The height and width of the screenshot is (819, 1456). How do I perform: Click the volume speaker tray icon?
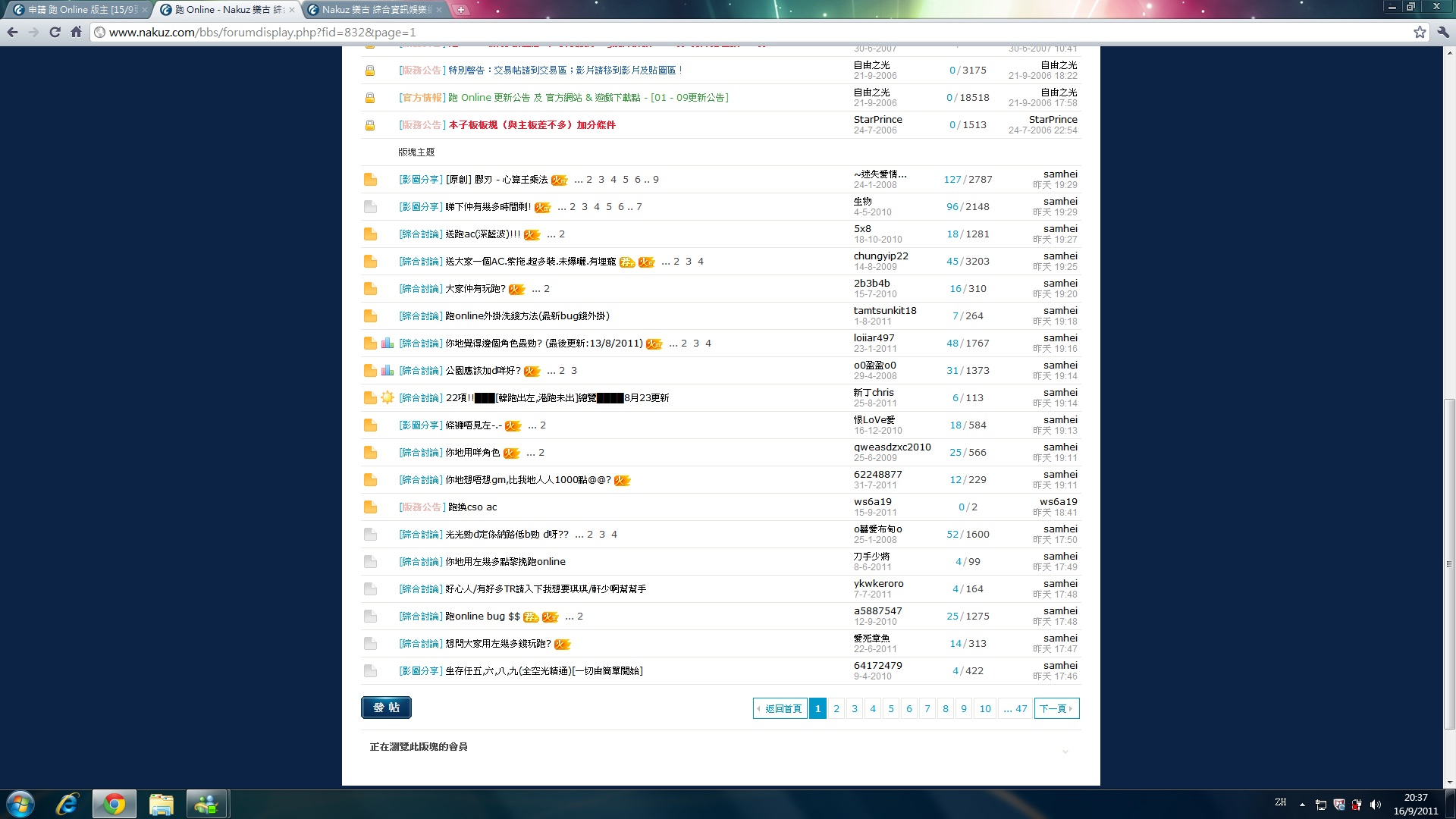[1376, 805]
